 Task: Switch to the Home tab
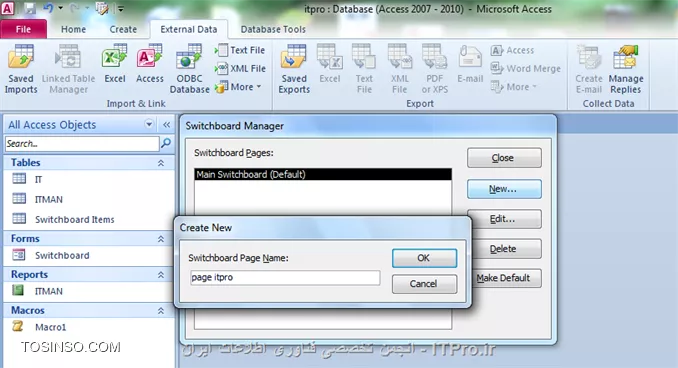pos(73,29)
